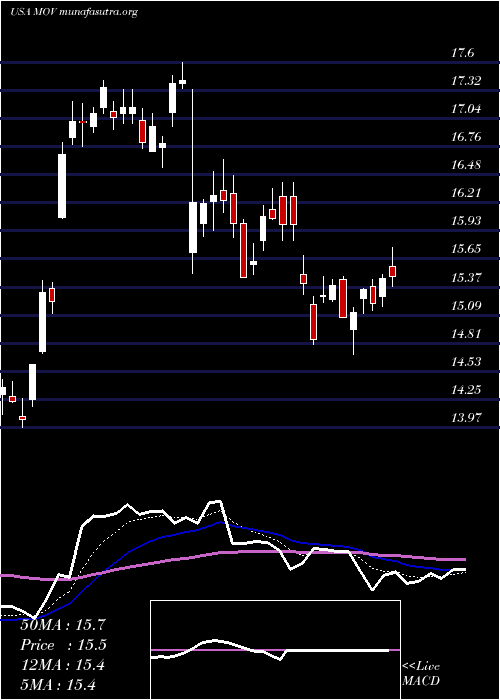Click the 15.93 price axis label
This screenshot has width=500, height=700.
[x=466, y=221]
